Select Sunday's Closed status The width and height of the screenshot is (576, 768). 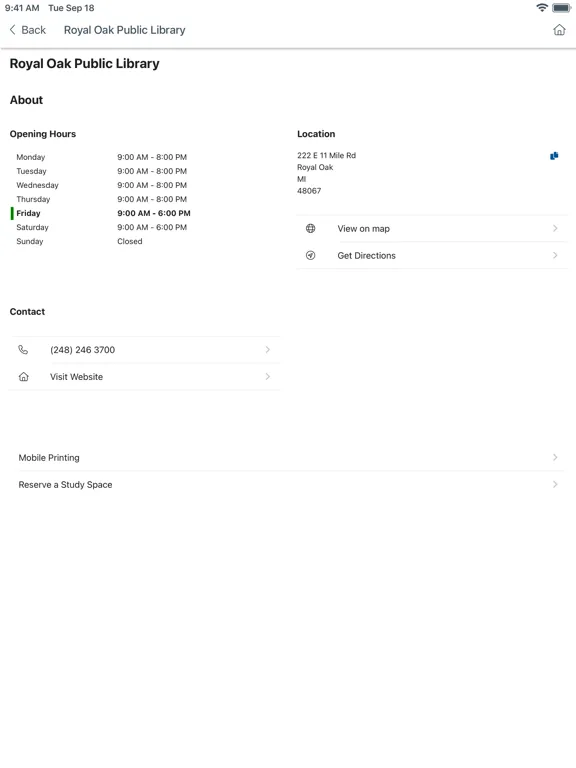(130, 241)
